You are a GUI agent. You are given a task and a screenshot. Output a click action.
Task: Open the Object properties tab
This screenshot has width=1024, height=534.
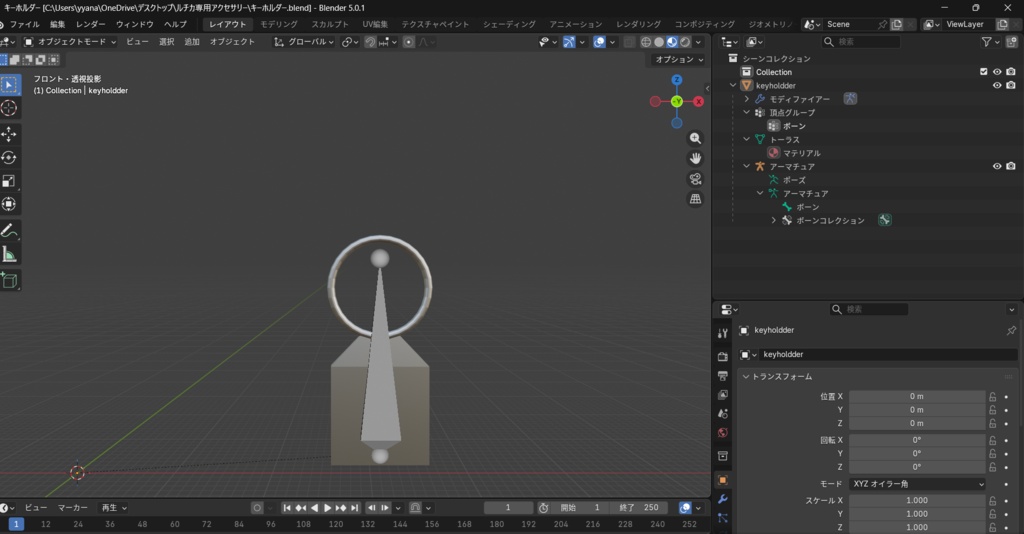(x=722, y=480)
